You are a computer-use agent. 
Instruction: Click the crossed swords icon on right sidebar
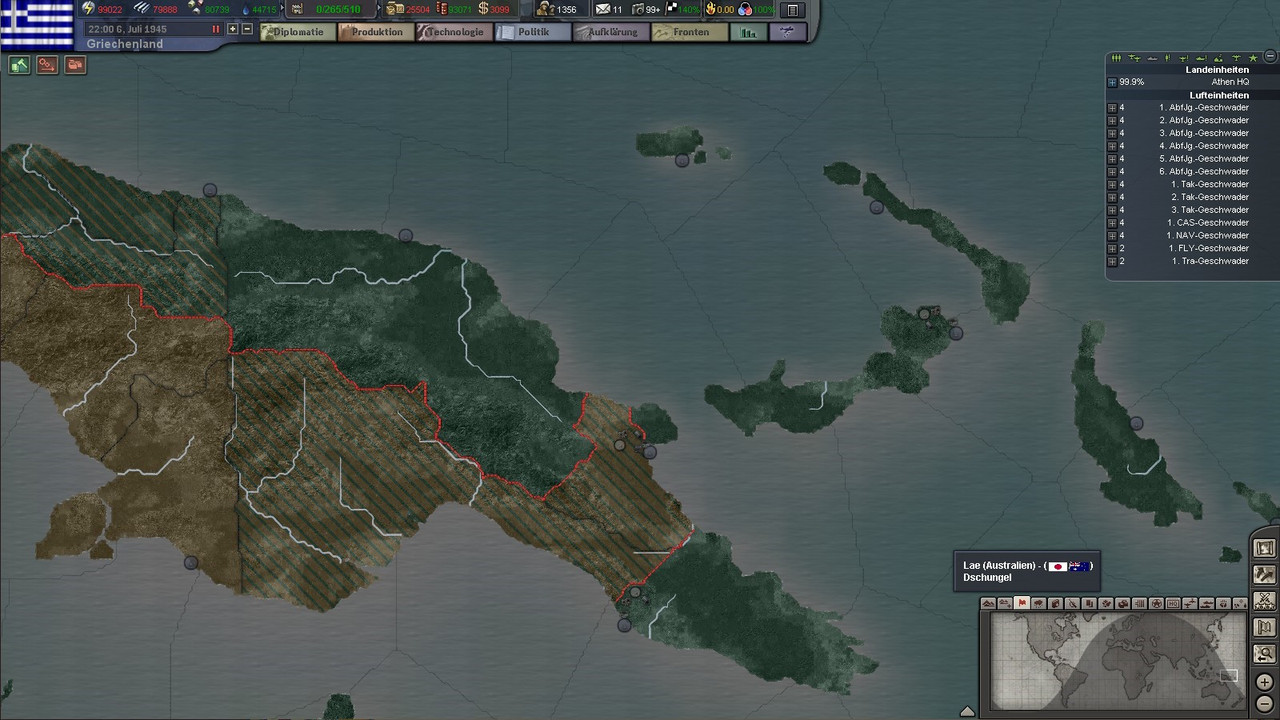[x=1265, y=600]
